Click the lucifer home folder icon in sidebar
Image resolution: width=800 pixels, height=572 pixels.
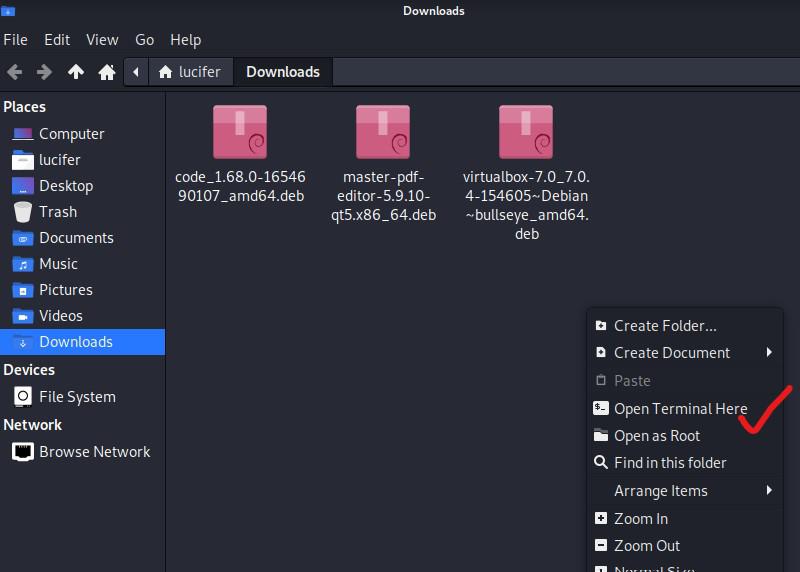click(22, 160)
